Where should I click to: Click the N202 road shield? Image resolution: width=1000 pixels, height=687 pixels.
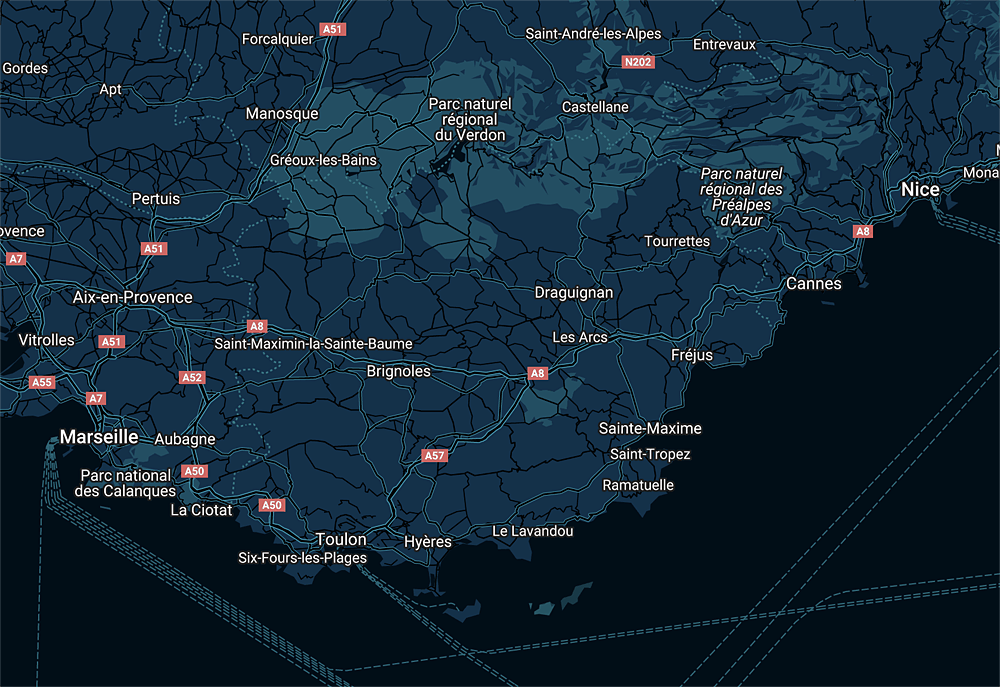637,62
